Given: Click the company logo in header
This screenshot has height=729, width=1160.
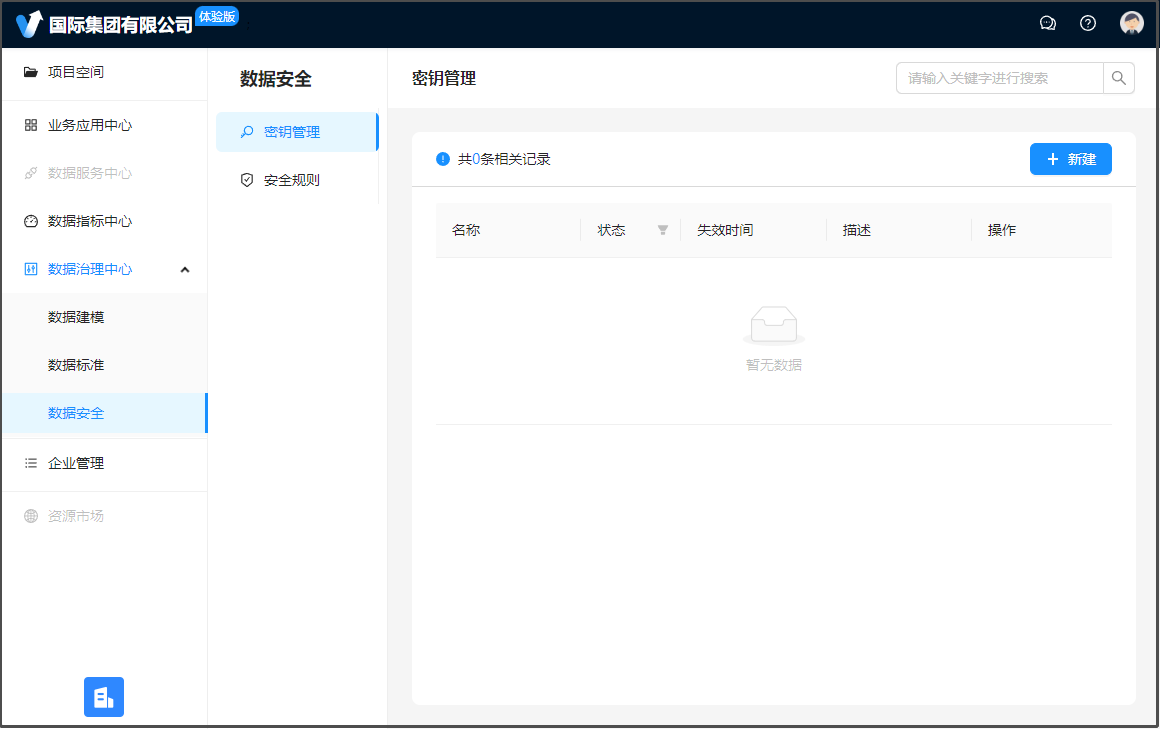Looking at the screenshot, I should point(30,24).
